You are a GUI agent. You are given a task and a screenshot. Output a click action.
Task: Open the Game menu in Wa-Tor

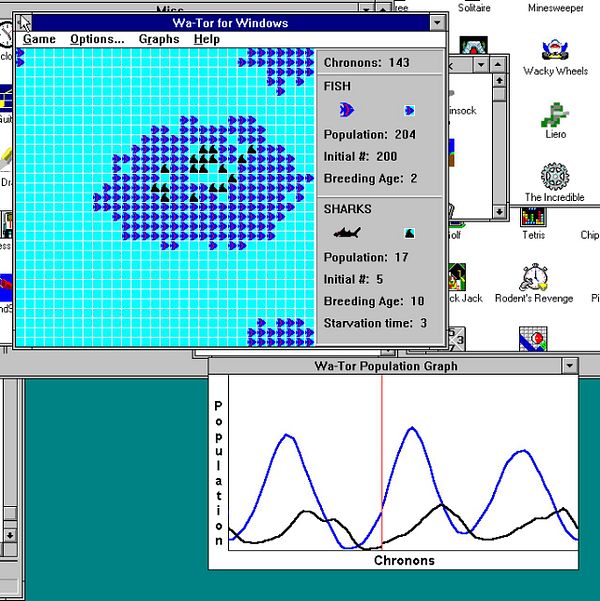(x=39, y=39)
